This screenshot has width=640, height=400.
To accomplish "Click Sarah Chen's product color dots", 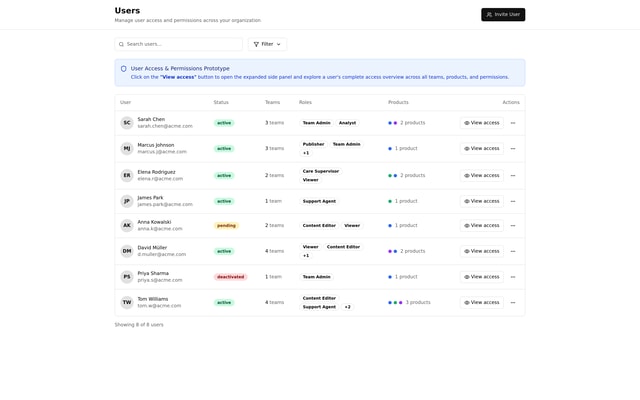I will pos(392,123).
